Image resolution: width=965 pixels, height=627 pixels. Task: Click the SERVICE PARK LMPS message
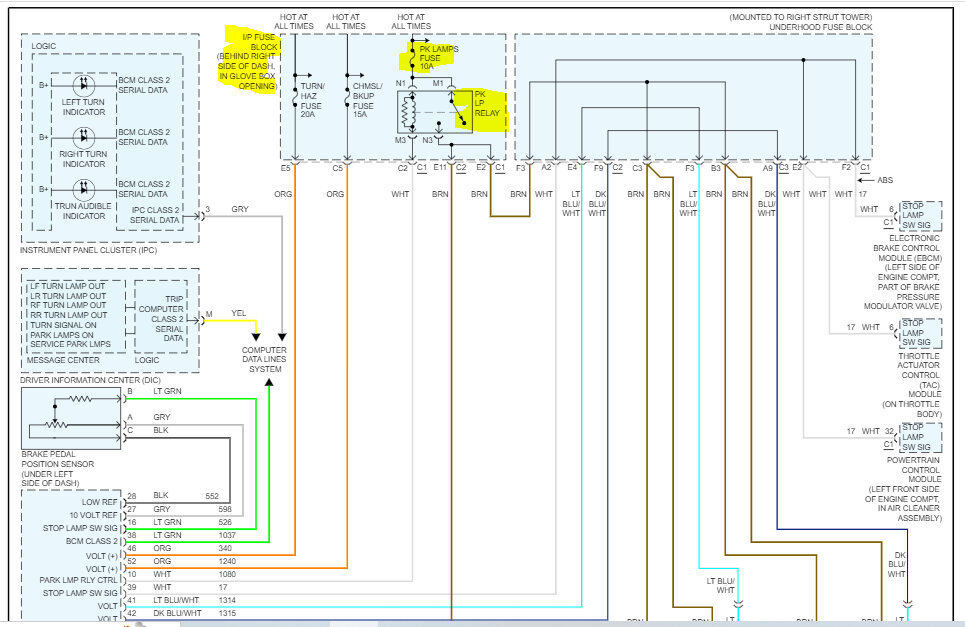tap(71, 344)
